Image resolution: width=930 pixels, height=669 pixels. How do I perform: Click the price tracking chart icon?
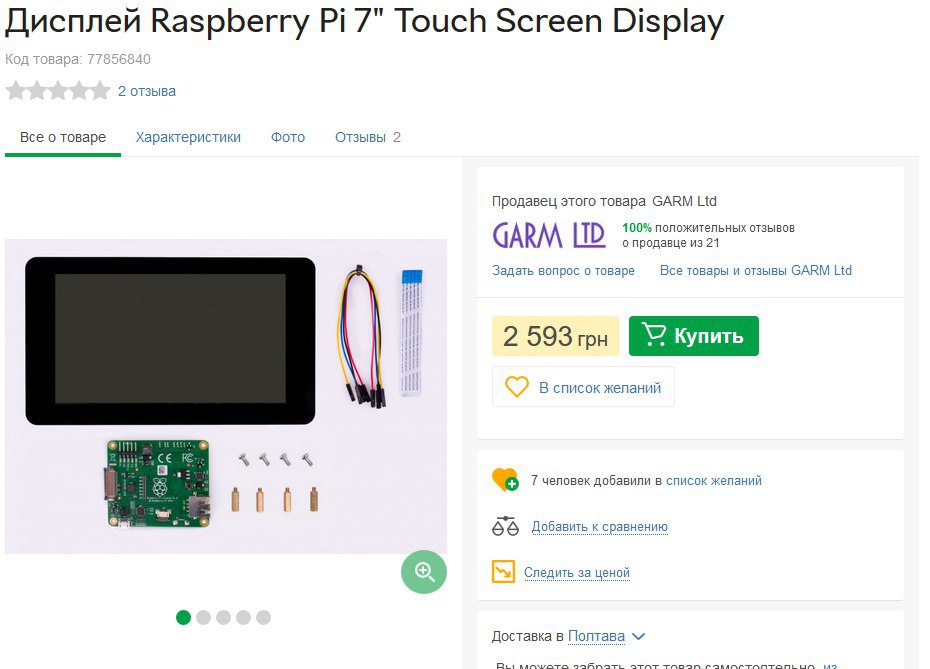point(504,572)
